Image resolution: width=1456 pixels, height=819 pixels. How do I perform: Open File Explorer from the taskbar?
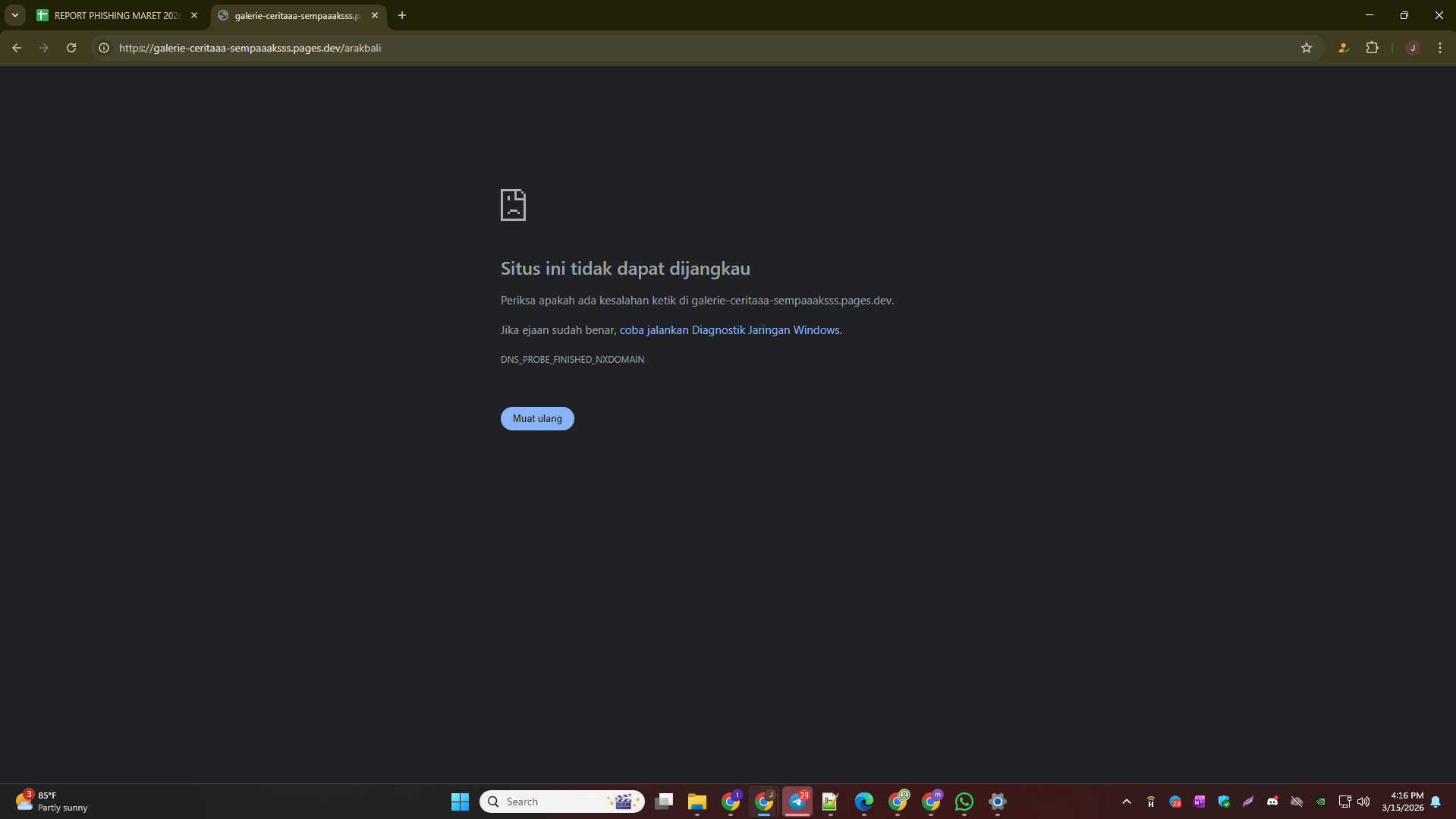pos(697,802)
